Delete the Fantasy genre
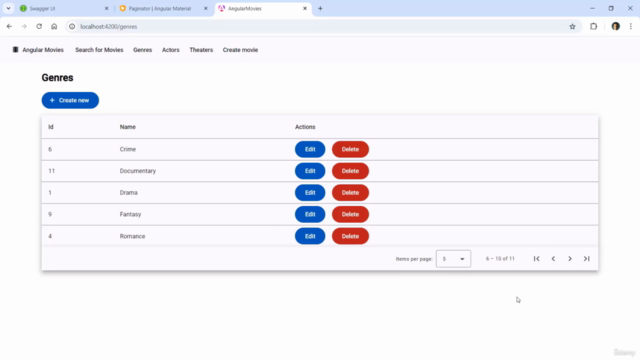Viewport: 640px width, 360px height. [x=350, y=214]
